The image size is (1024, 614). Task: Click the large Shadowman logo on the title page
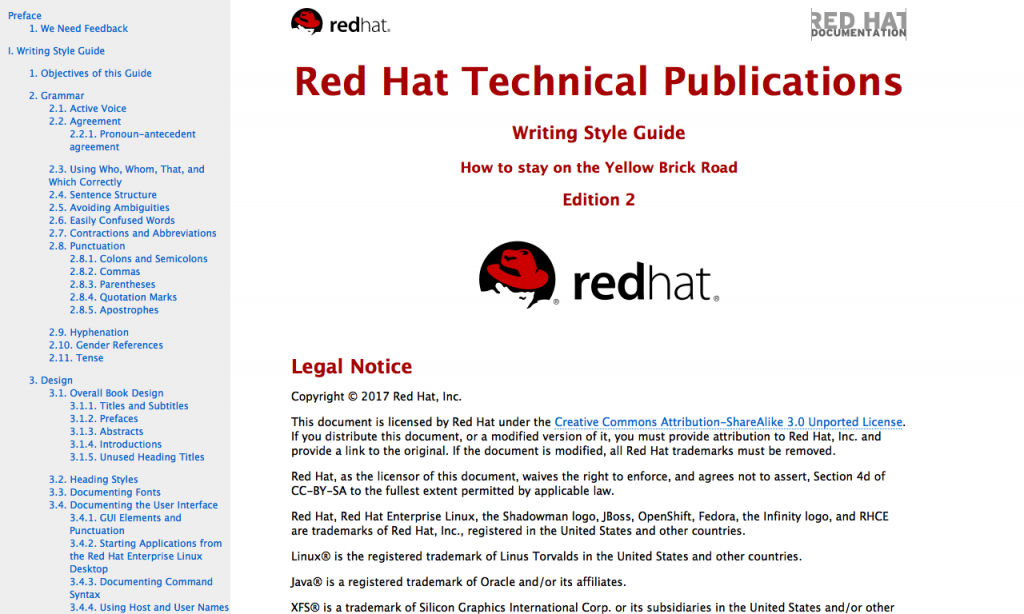[x=598, y=276]
